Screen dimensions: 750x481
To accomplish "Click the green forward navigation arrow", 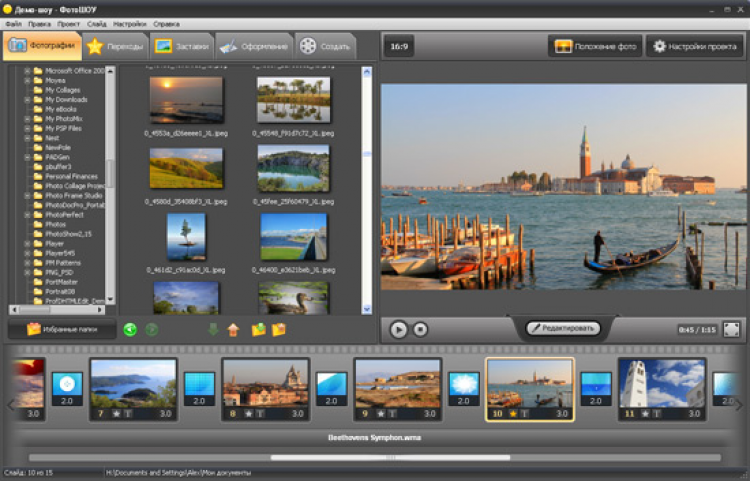I will click(152, 329).
